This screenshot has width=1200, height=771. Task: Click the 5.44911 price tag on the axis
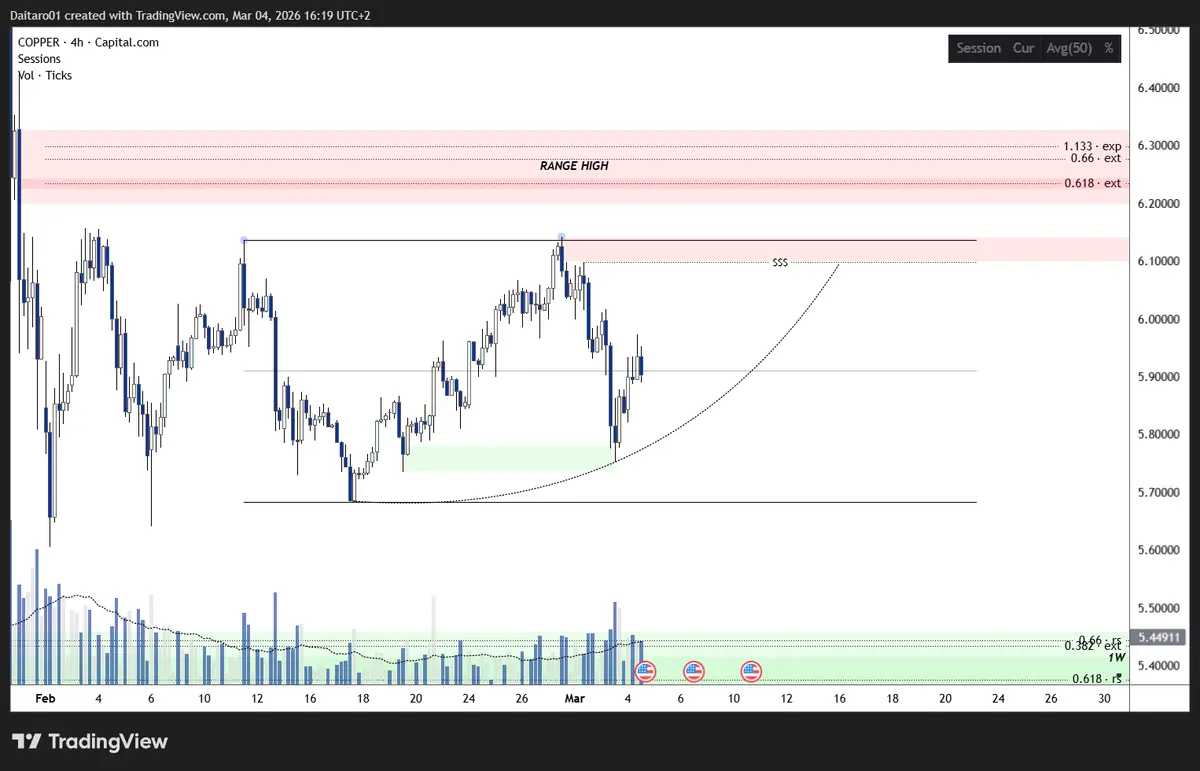tap(1160, 637)
